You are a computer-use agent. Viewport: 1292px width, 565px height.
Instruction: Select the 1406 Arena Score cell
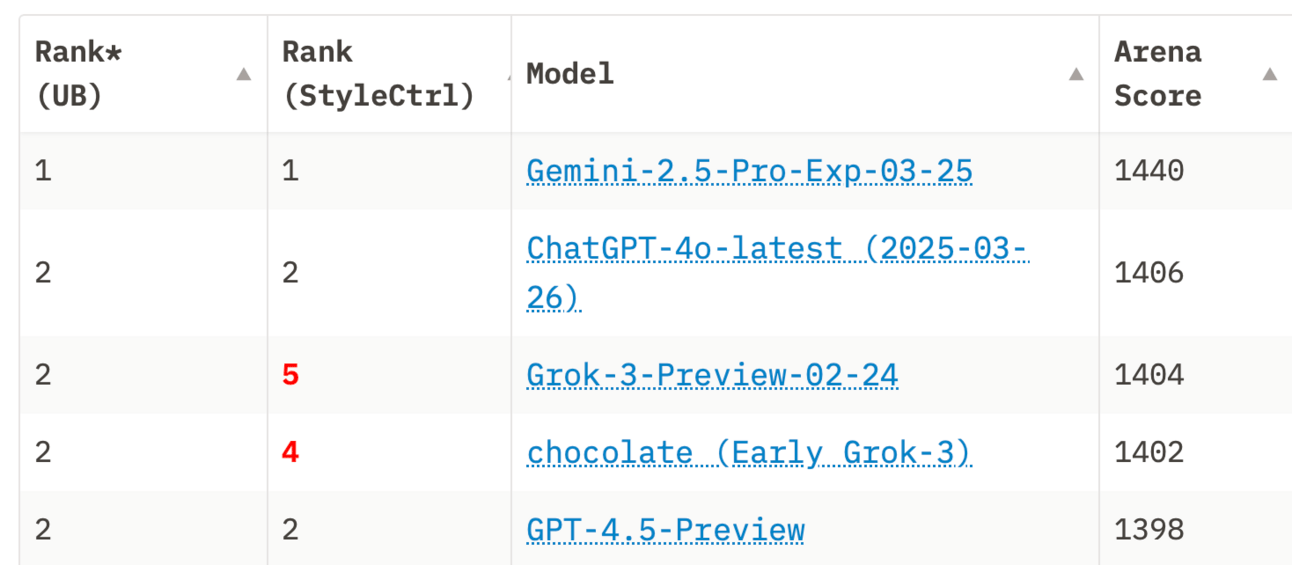click(x=1149, y=273)
